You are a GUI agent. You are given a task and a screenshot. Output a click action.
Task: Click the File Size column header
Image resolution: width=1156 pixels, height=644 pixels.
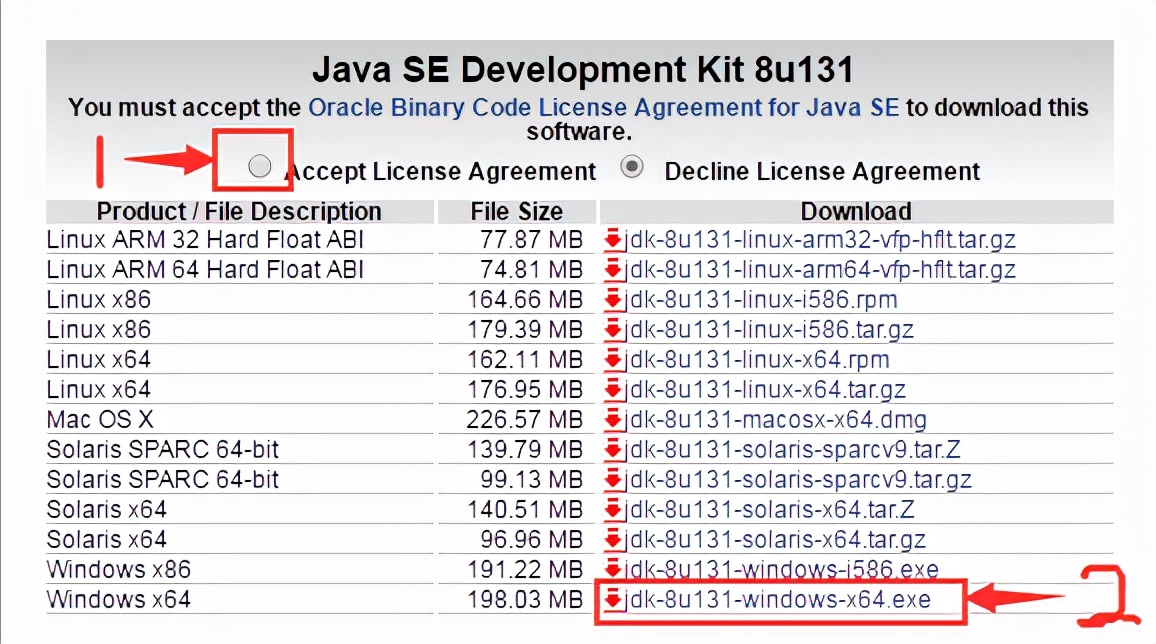(x=517, y=211)
